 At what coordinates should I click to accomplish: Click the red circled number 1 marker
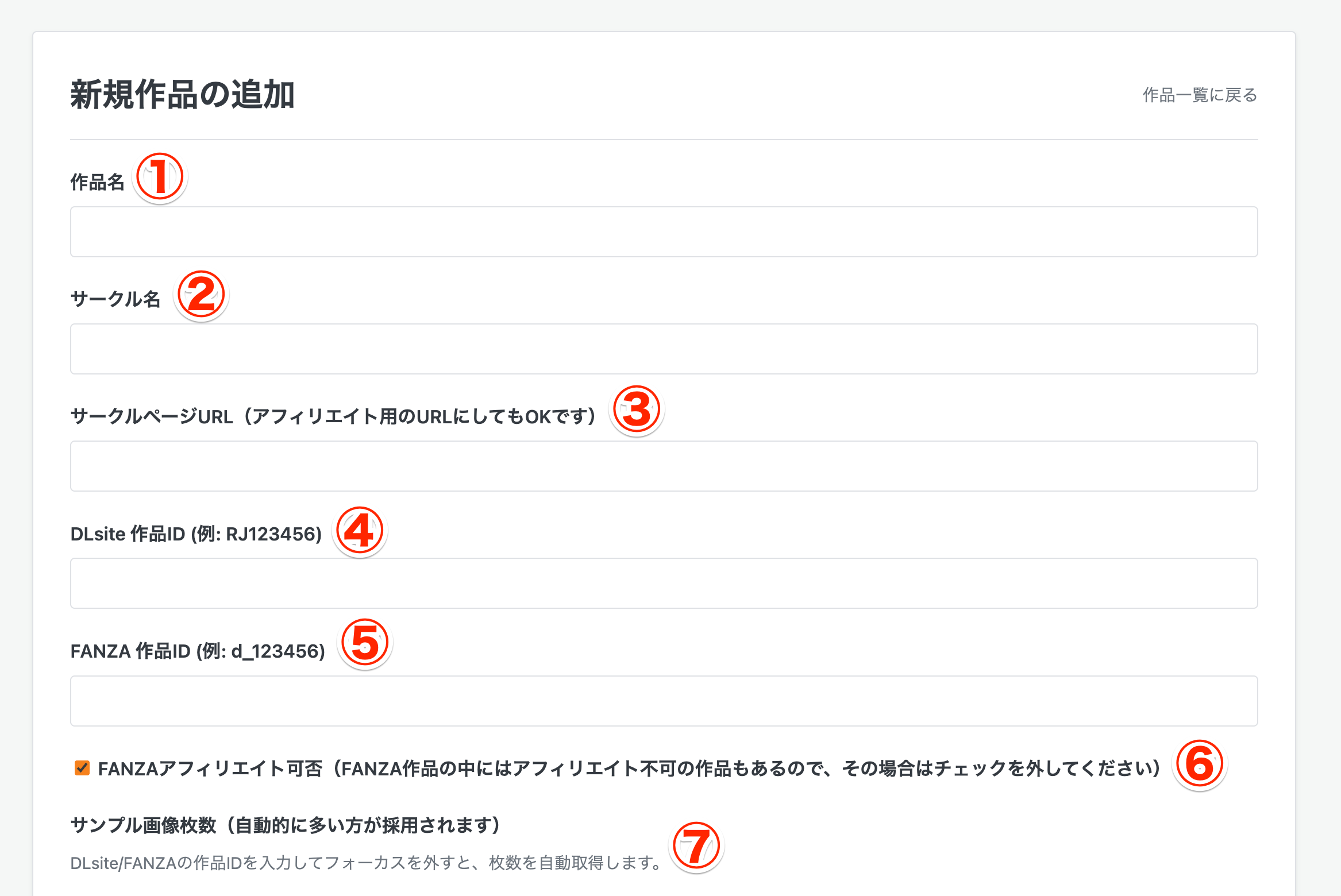(x=160, y=177)
